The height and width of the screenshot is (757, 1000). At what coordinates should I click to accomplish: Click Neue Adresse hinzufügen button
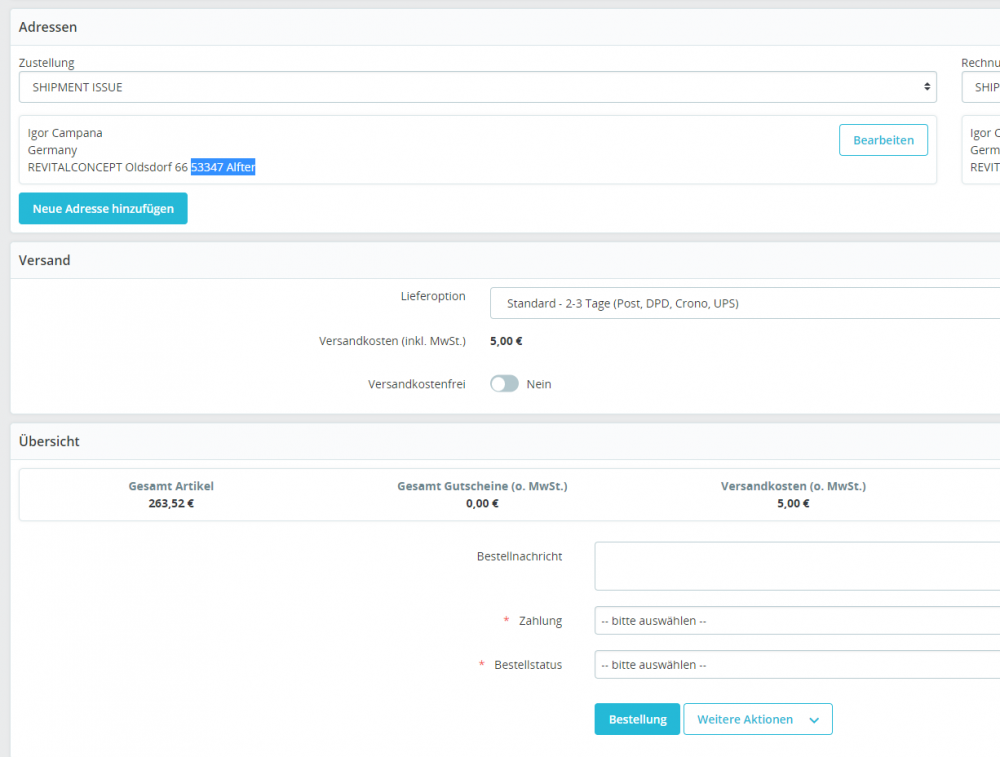[x=103, y=209]
